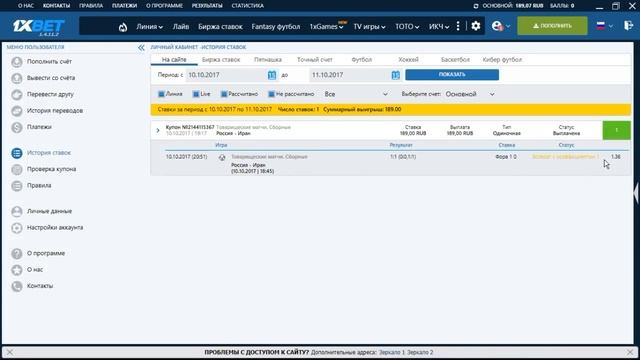Expand coupon row chevron

click(158, 131)
